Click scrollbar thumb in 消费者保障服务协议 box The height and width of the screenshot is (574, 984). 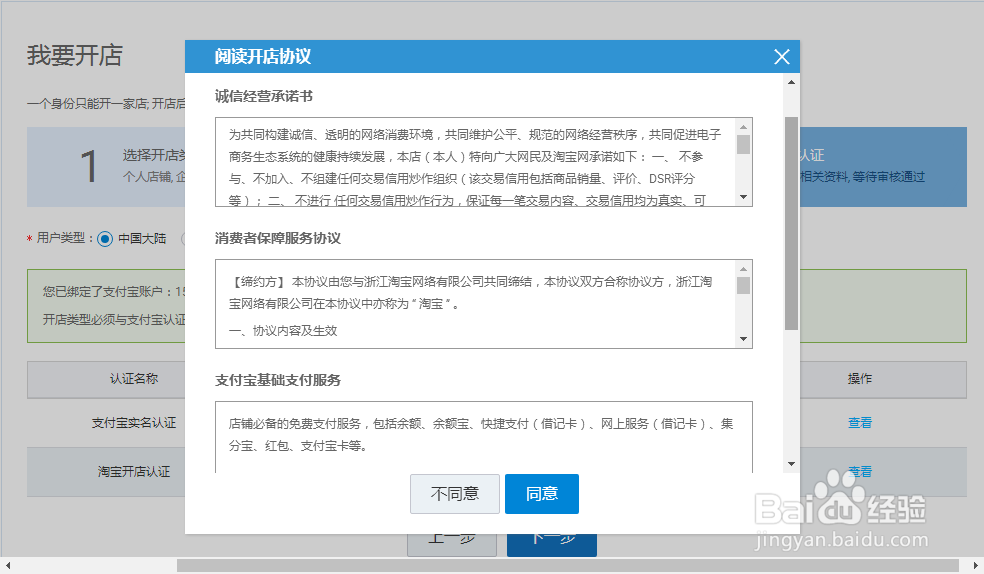click(x=744, y=285)
